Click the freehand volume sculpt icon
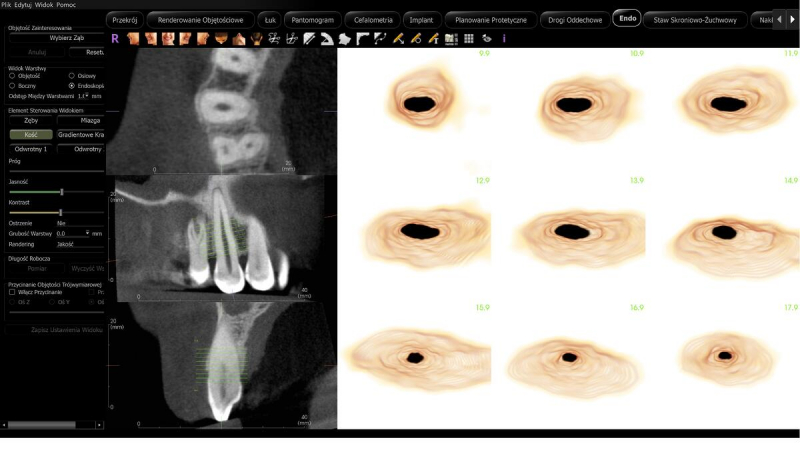Image resolution: width=800 pixels, height=450 pixels. coord(344,39)
